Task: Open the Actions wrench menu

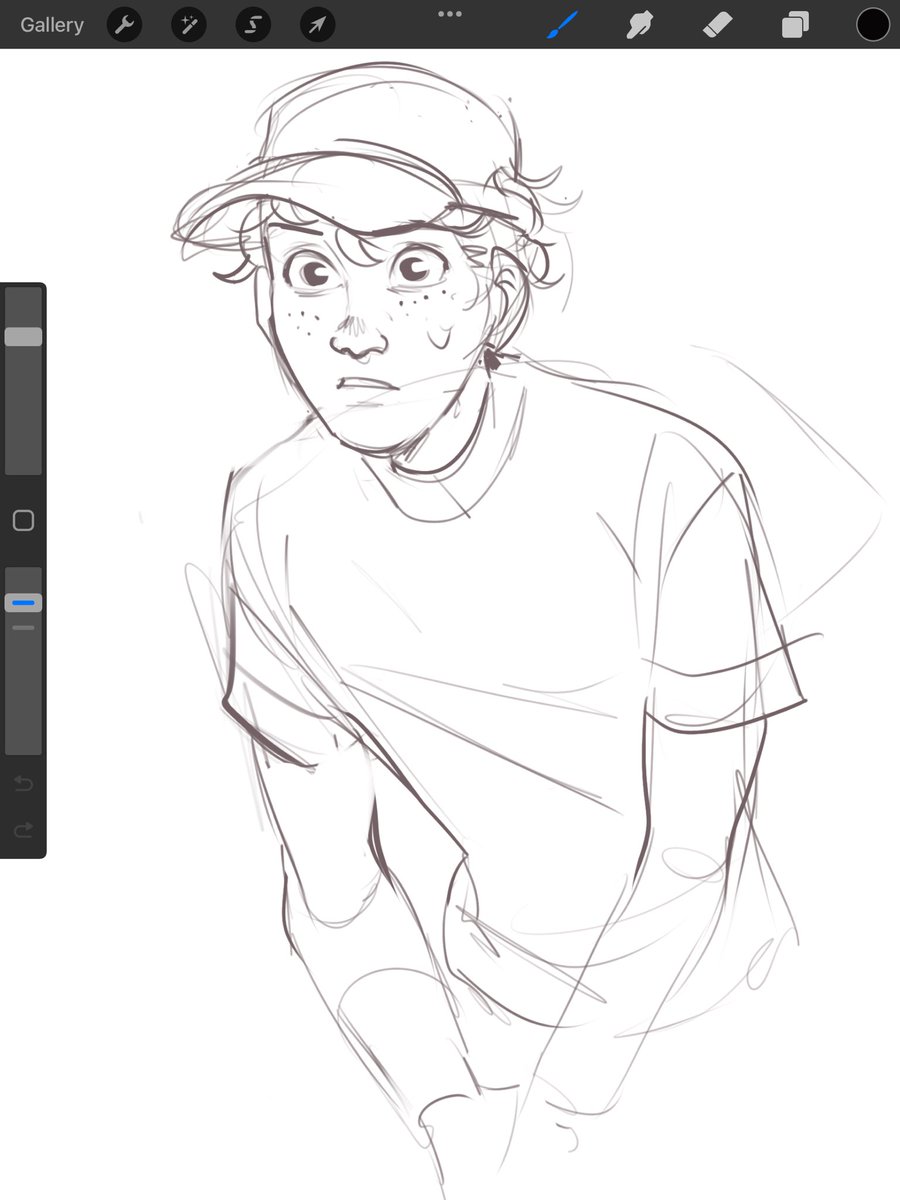Action: (125, 25)
